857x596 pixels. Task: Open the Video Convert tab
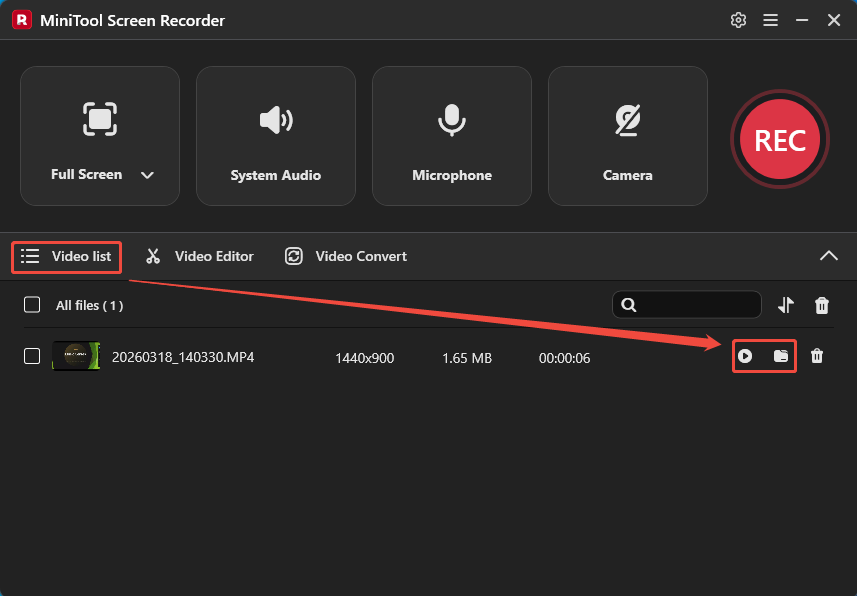[x=345, y=256]
